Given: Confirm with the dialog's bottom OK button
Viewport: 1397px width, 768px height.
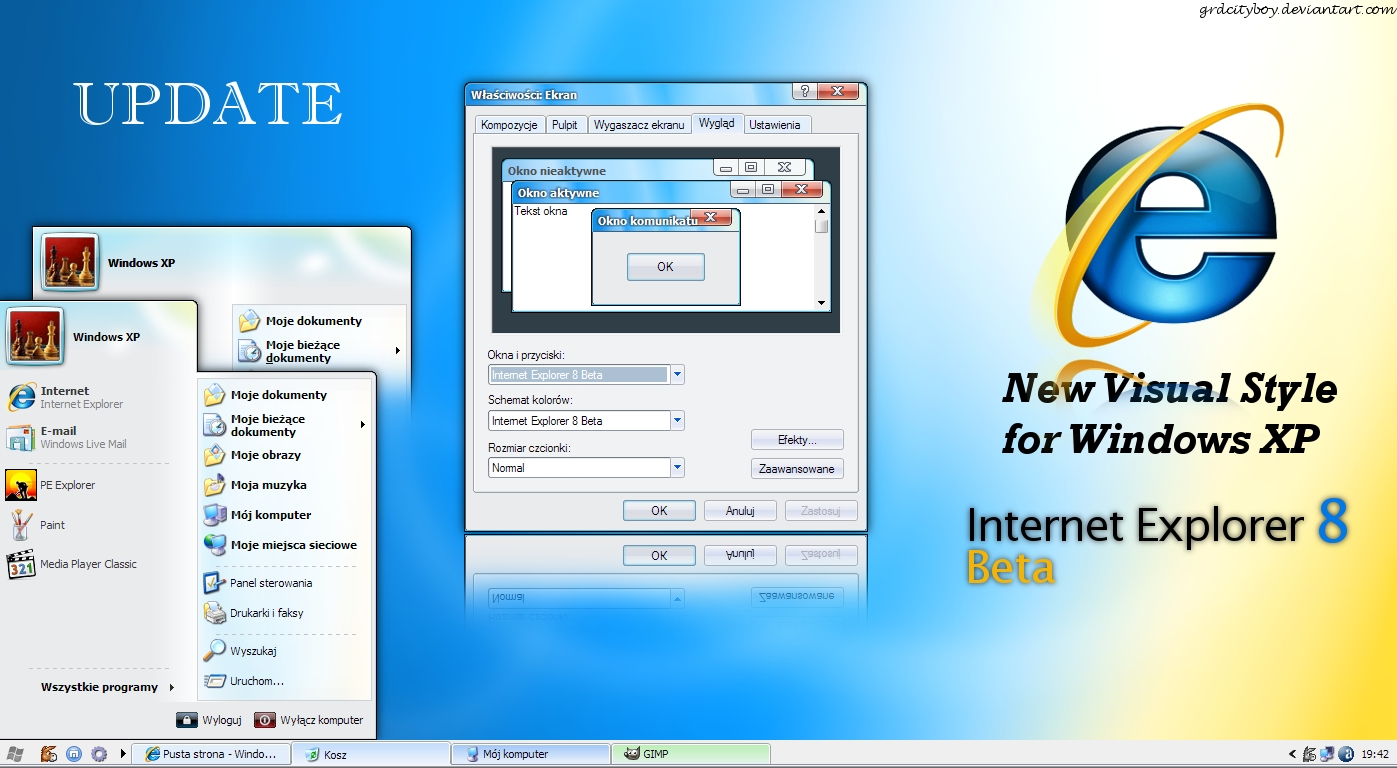Looking at the screenshot, I should [x=659, y=511].
